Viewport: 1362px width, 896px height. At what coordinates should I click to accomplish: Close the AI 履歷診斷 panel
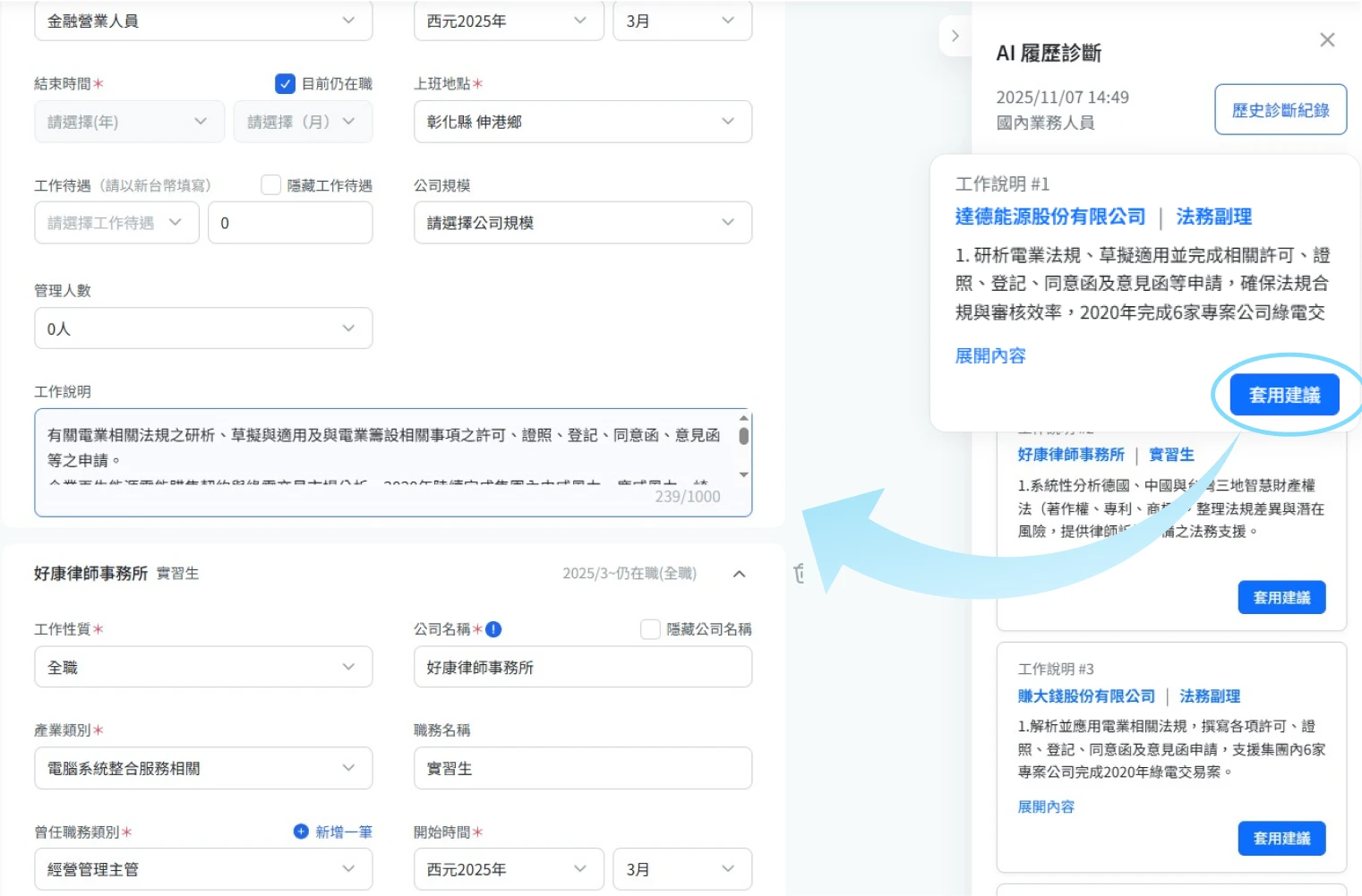1327,40
